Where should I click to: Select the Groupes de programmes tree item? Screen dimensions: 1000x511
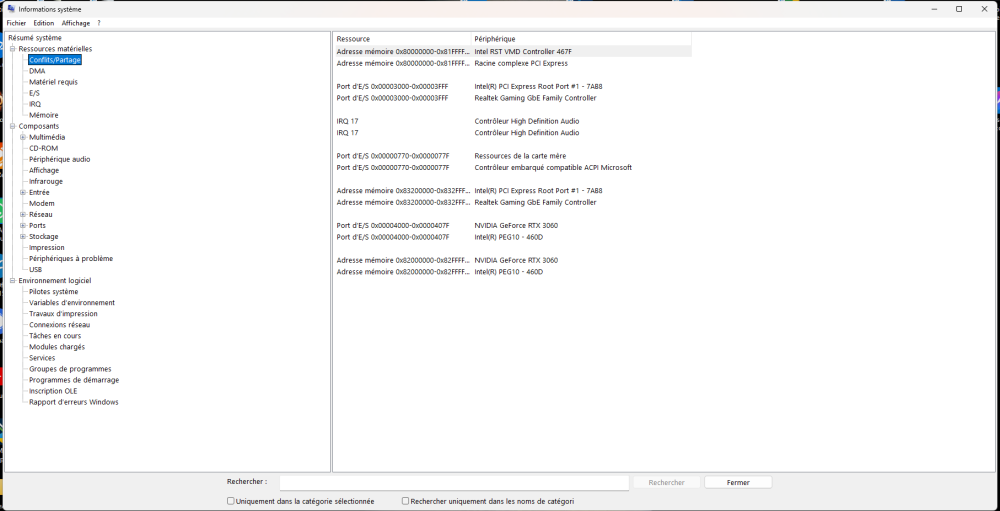[70, 369]
